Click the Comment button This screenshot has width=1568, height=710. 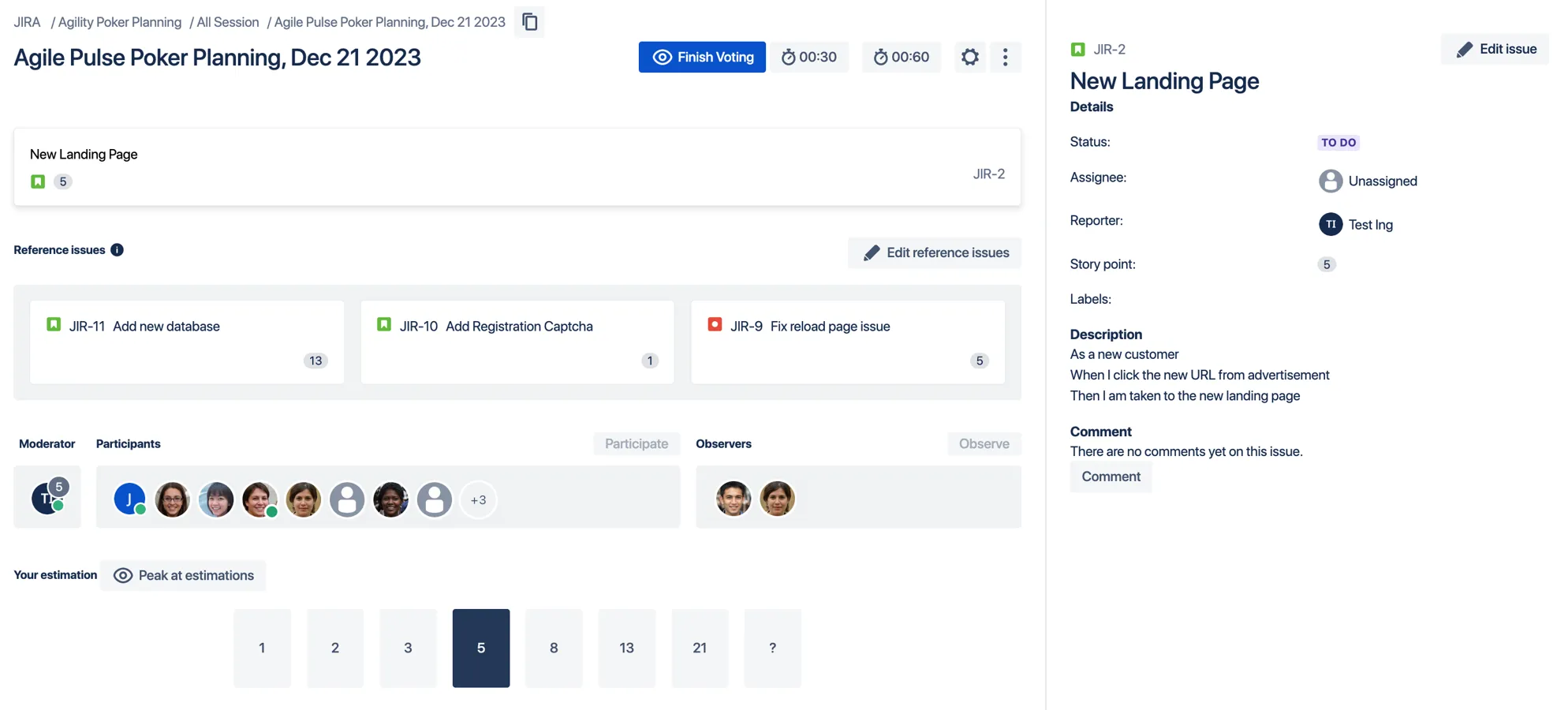(1111, 476)
